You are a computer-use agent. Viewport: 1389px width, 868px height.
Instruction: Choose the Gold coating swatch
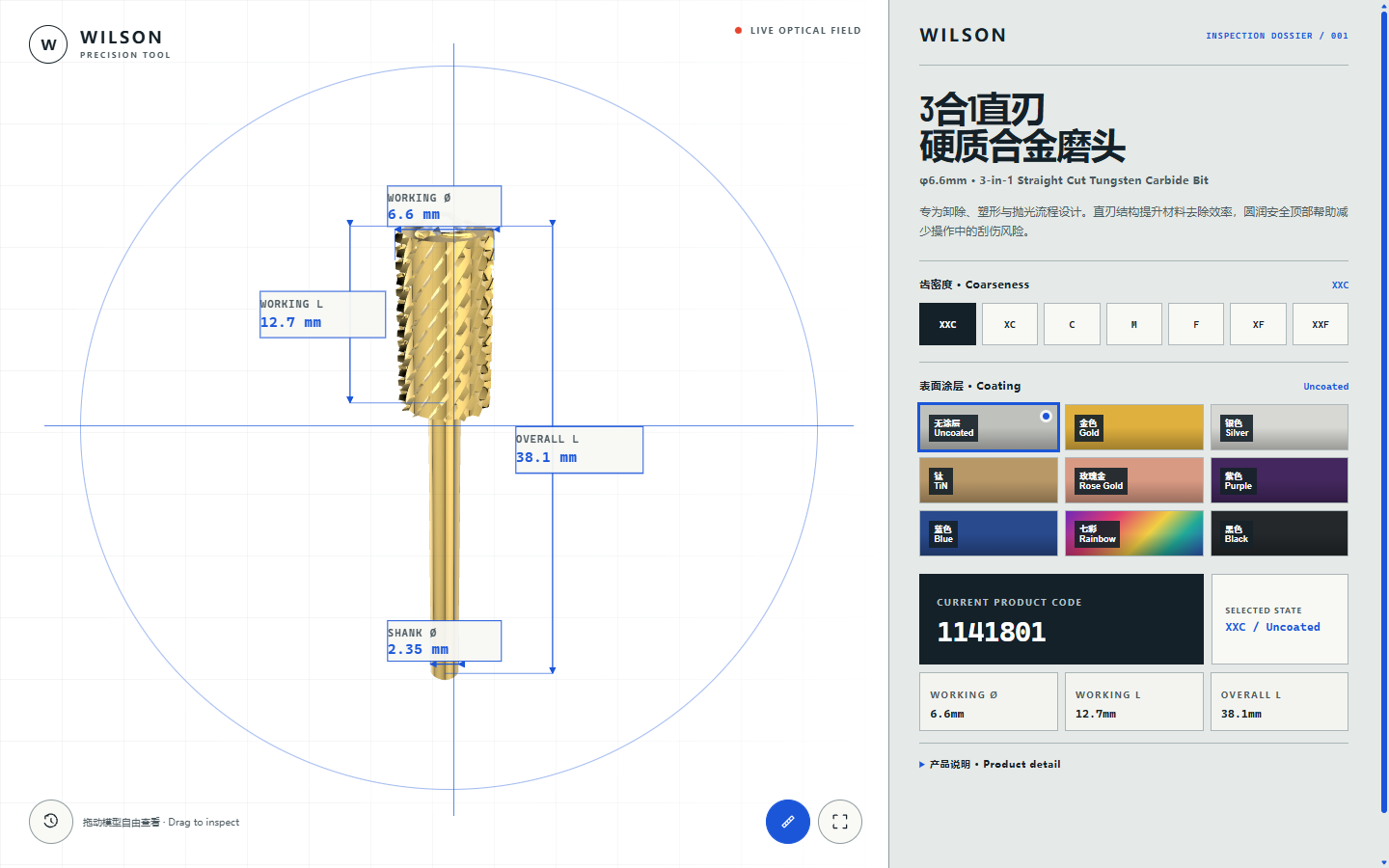pos(1134,427)
